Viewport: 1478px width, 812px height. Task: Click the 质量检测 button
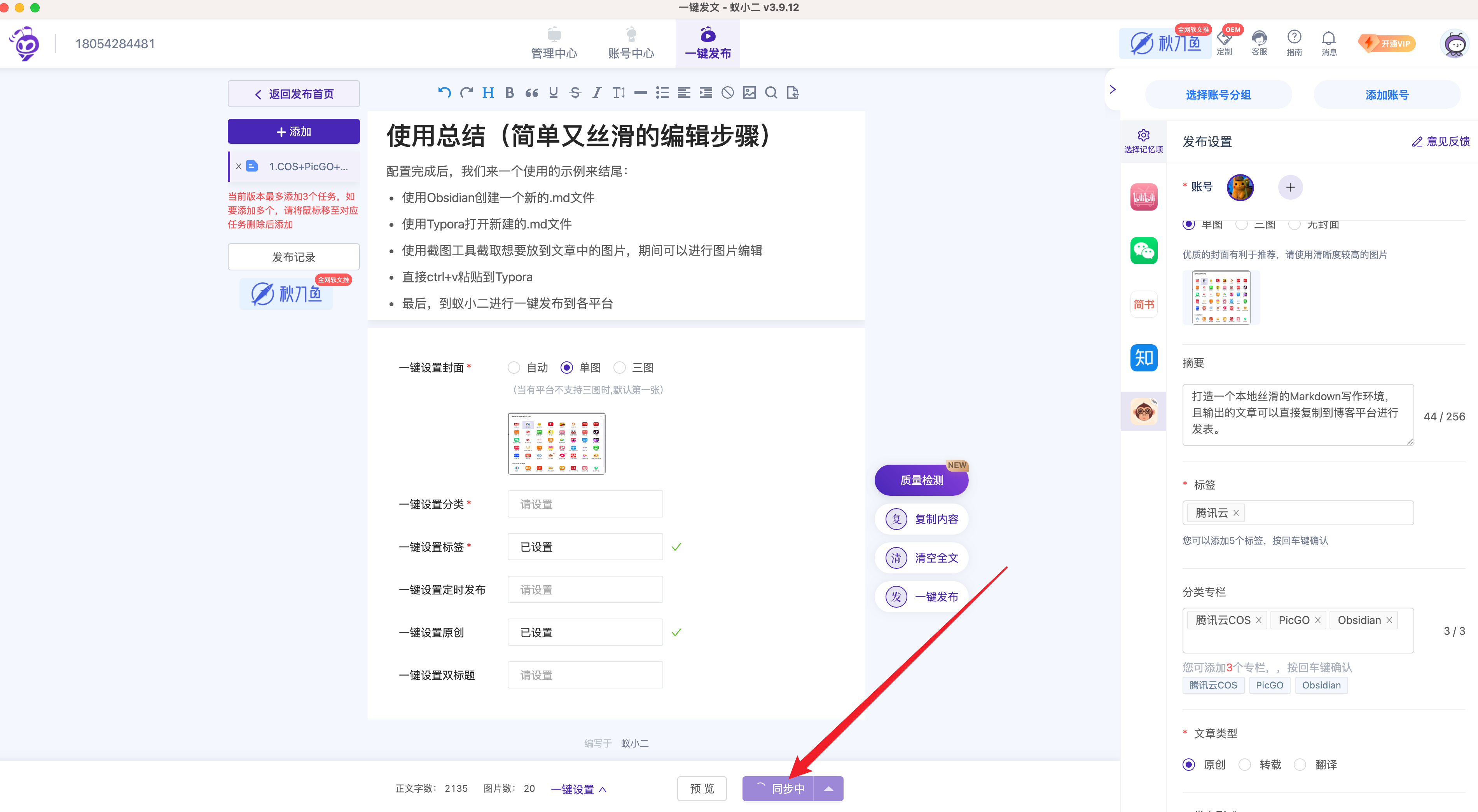tap(921, 480)
